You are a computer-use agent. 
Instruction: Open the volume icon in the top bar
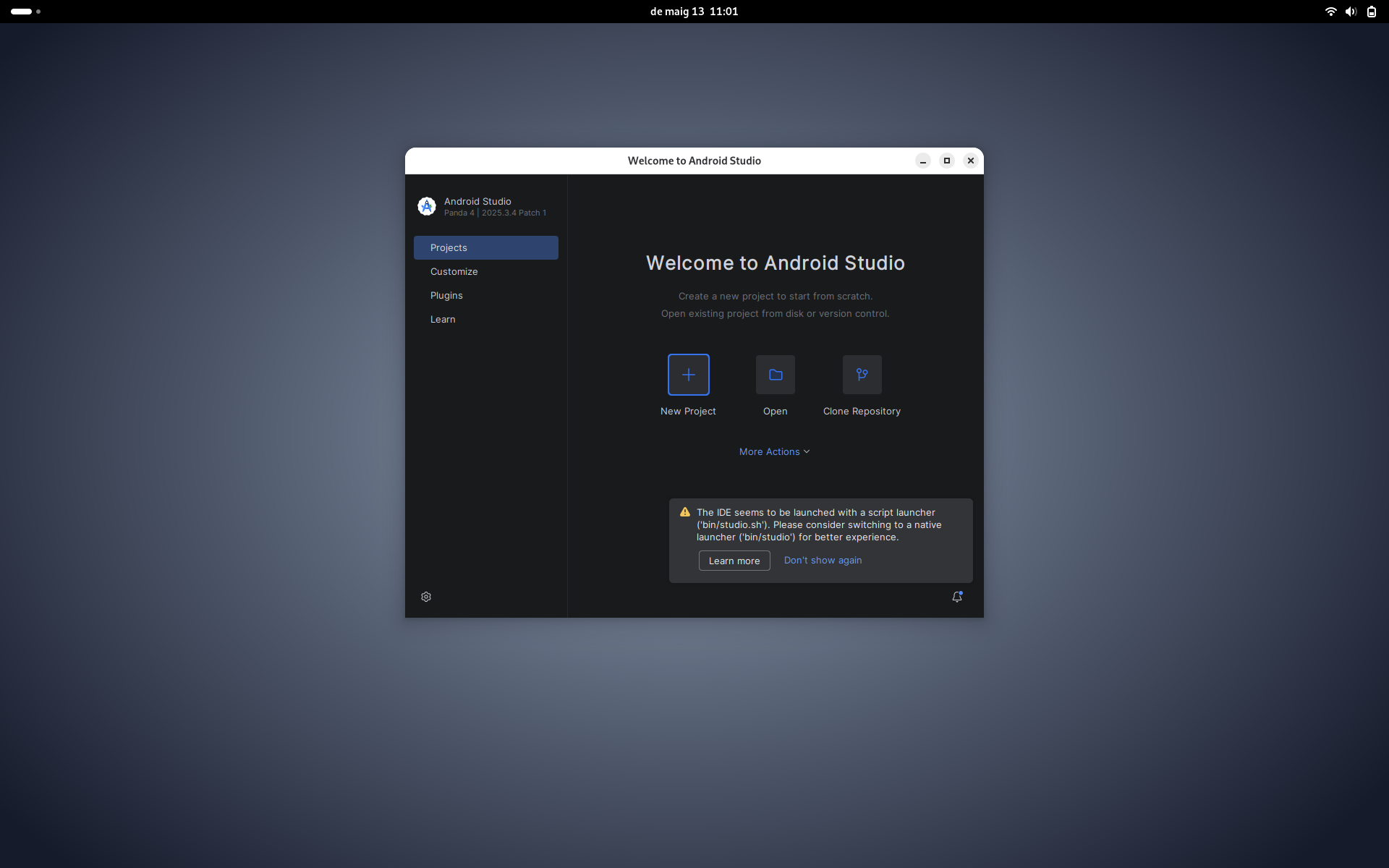(1351, 12)
